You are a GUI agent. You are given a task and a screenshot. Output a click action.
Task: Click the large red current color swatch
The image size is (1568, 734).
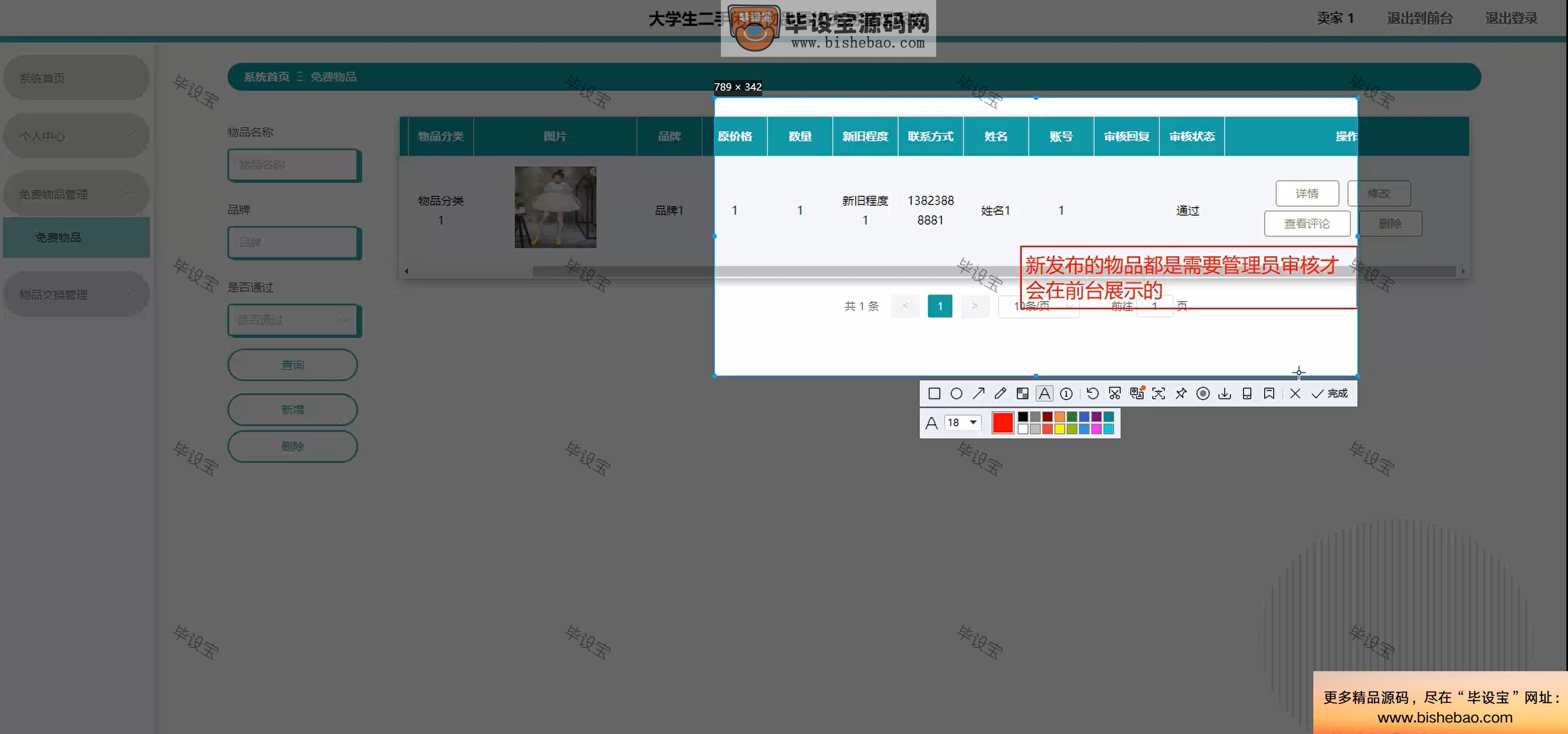(1002, 422)
